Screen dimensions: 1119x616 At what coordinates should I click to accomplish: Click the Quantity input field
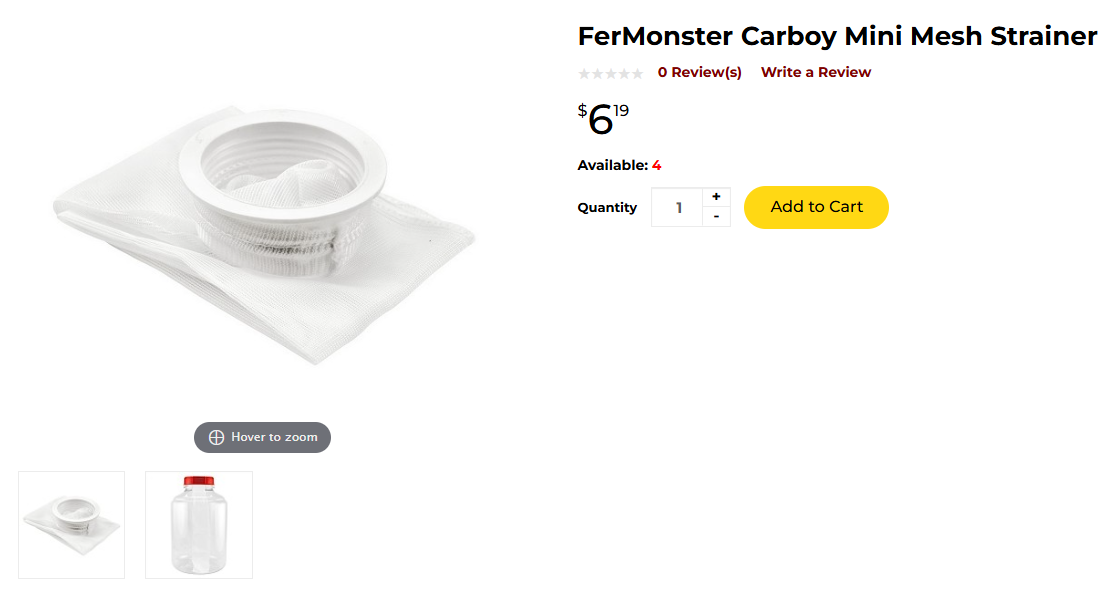[x=678, y=208]
